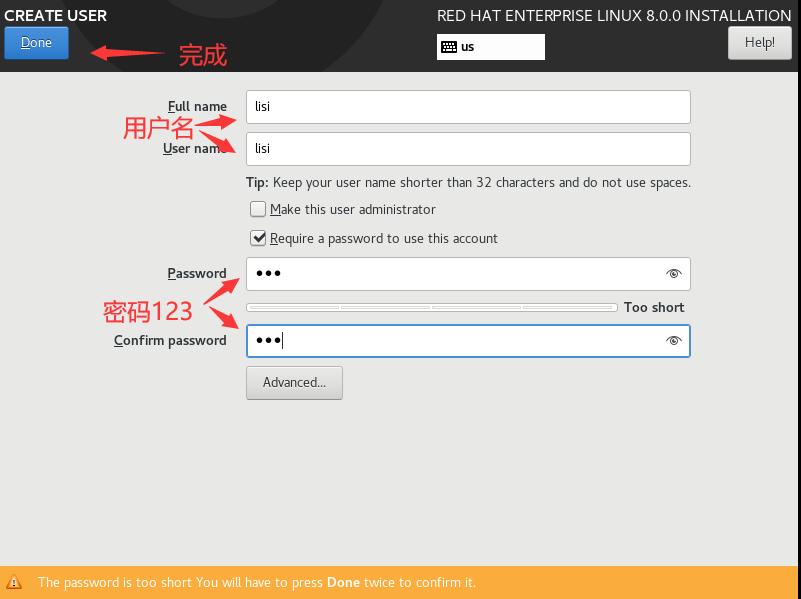Open the Advanced... user settings

point(294,382)
